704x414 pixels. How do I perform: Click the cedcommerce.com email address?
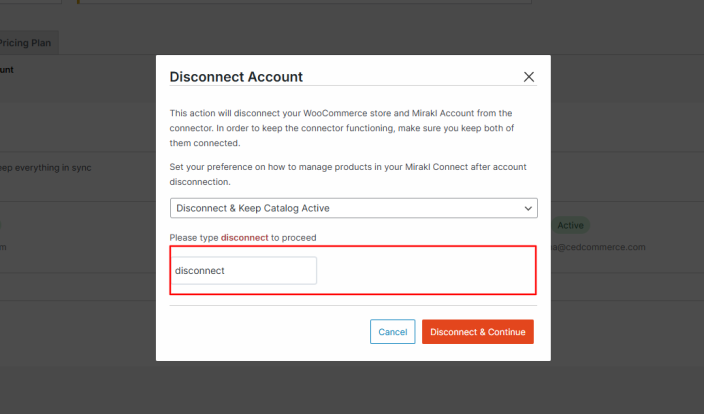click(x=598, y=246)
